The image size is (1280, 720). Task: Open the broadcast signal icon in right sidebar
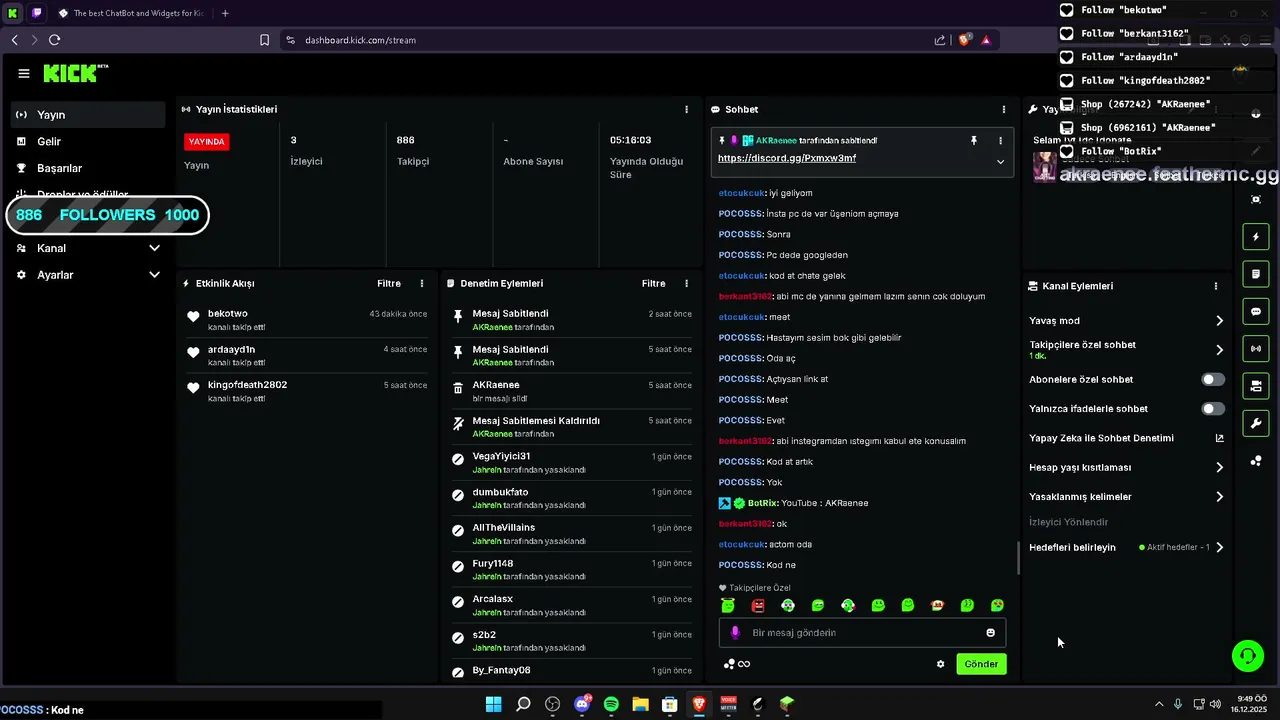[1256, 348]
